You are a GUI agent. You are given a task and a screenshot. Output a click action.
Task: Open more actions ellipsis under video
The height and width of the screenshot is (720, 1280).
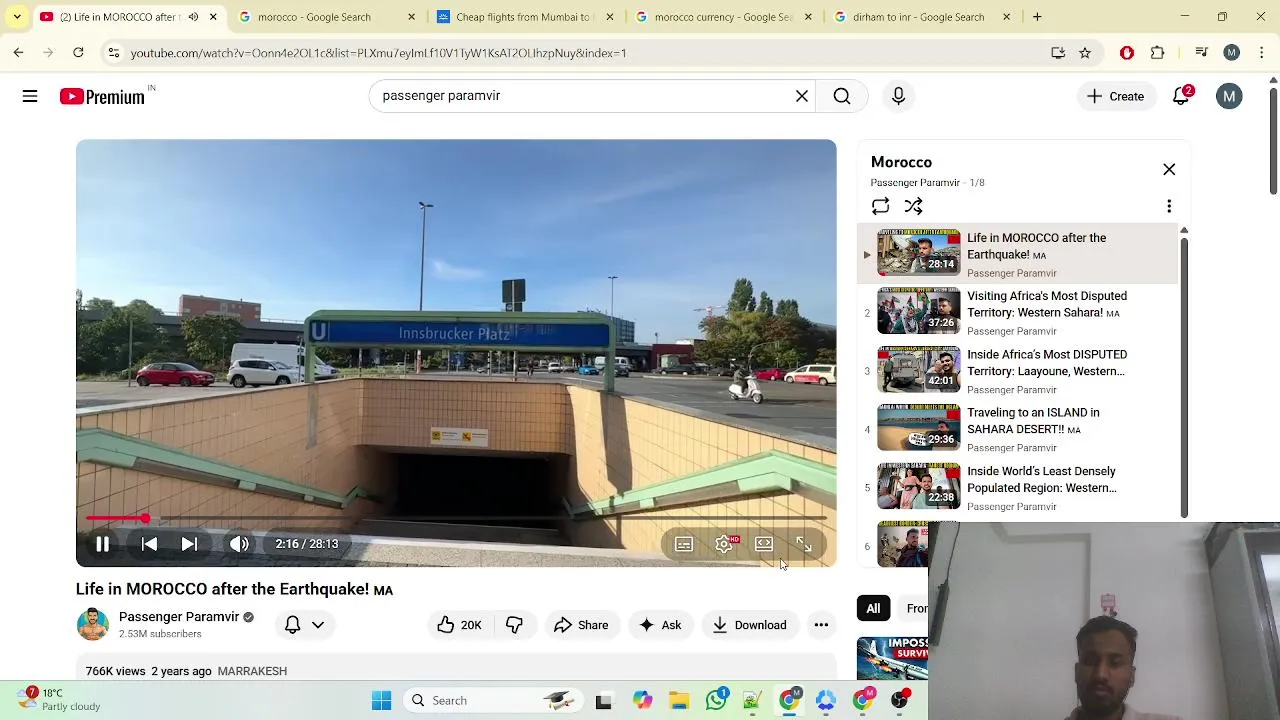pos(821,625)
